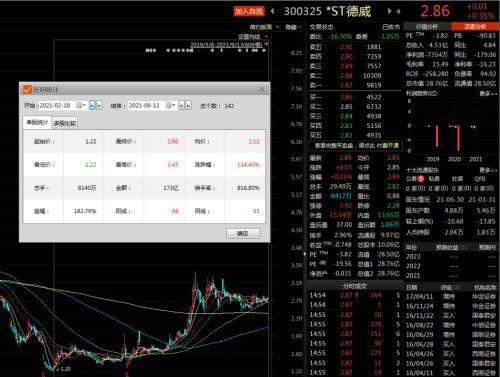Go to next stock with right arrow

[x=389, y=11]
